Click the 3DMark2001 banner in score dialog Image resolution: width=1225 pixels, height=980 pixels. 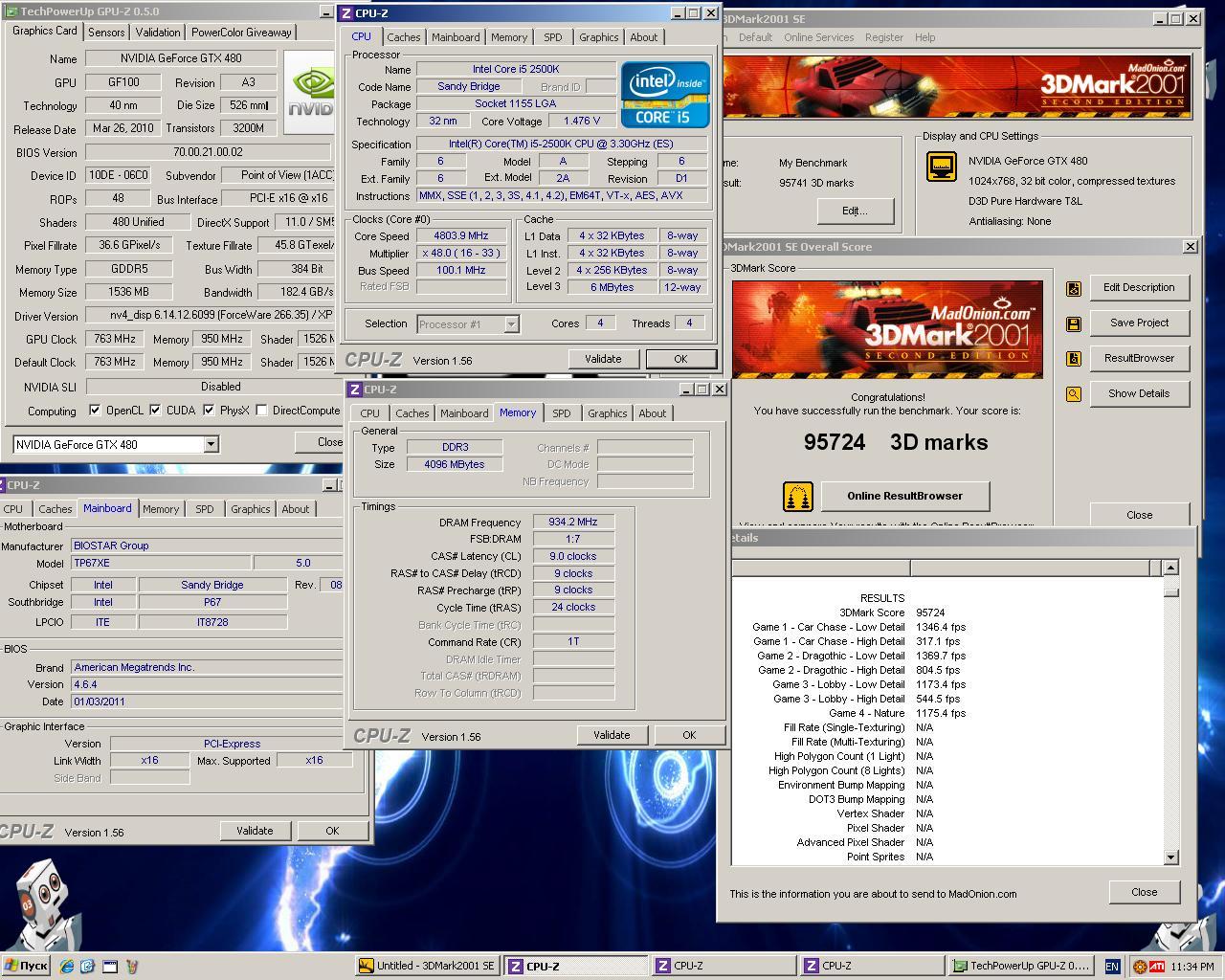tap(888, 329)
